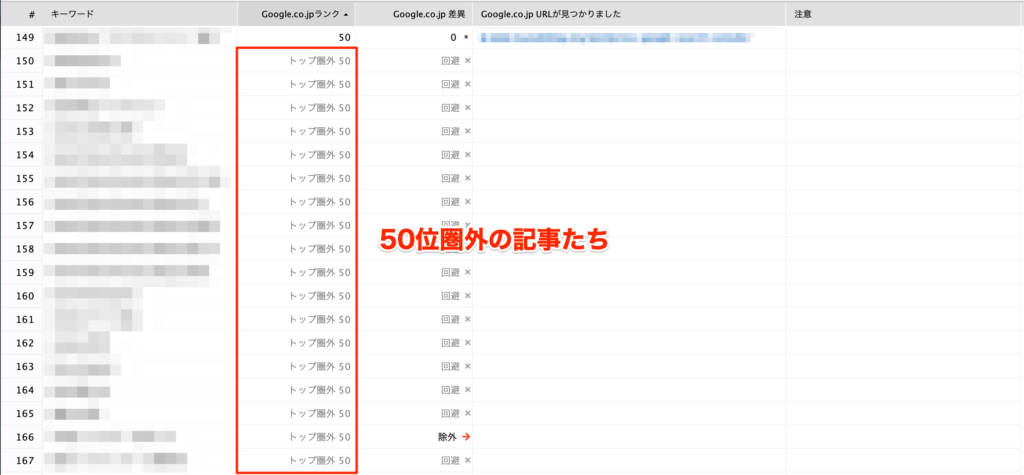The width and height of the screenshot is (1024, 475).
Task: Click the 回避 text in row 153
Action: coord(451,131)
